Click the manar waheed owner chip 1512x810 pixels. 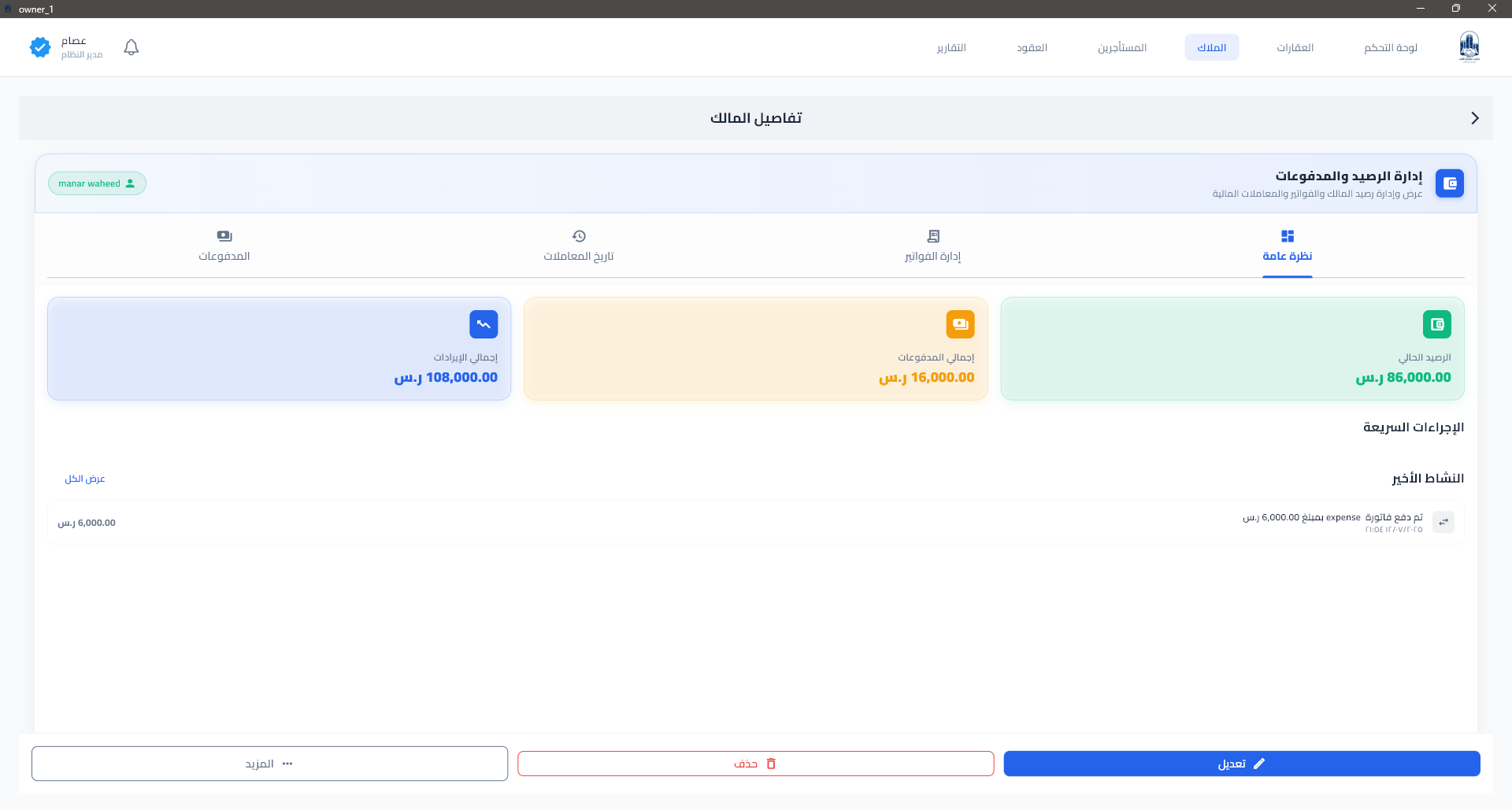[97, 183]
